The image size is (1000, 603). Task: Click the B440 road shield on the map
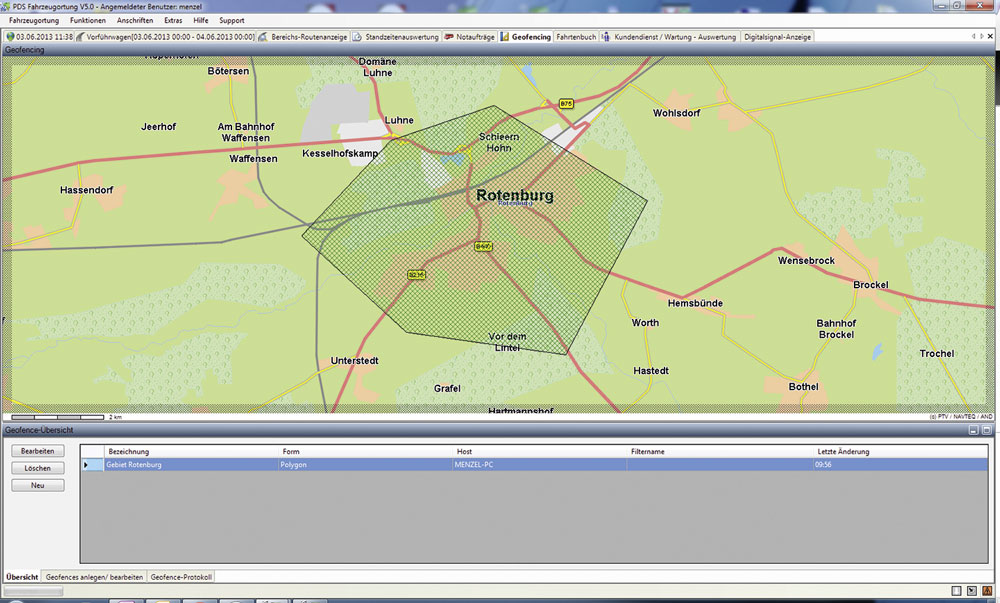coord(483,246)
